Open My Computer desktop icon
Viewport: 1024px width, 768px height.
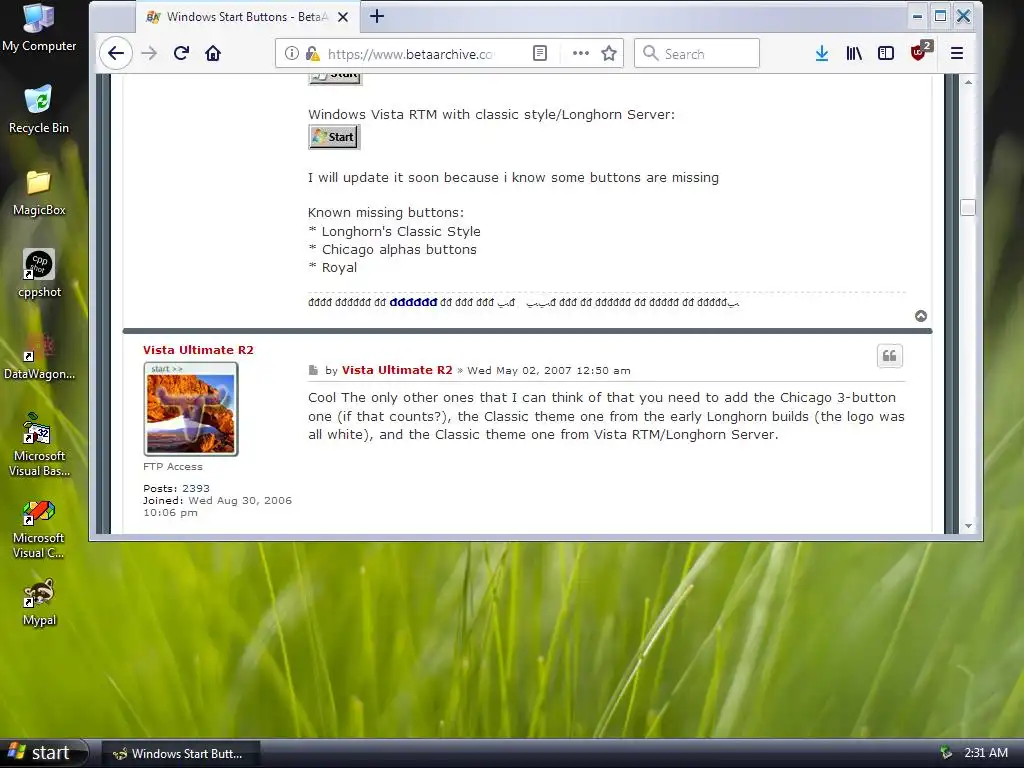pos(39,28)
